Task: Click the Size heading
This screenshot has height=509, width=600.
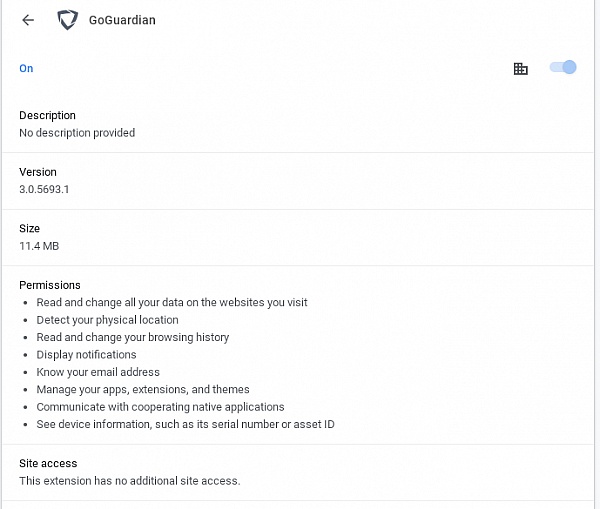Action: (29, 228)
